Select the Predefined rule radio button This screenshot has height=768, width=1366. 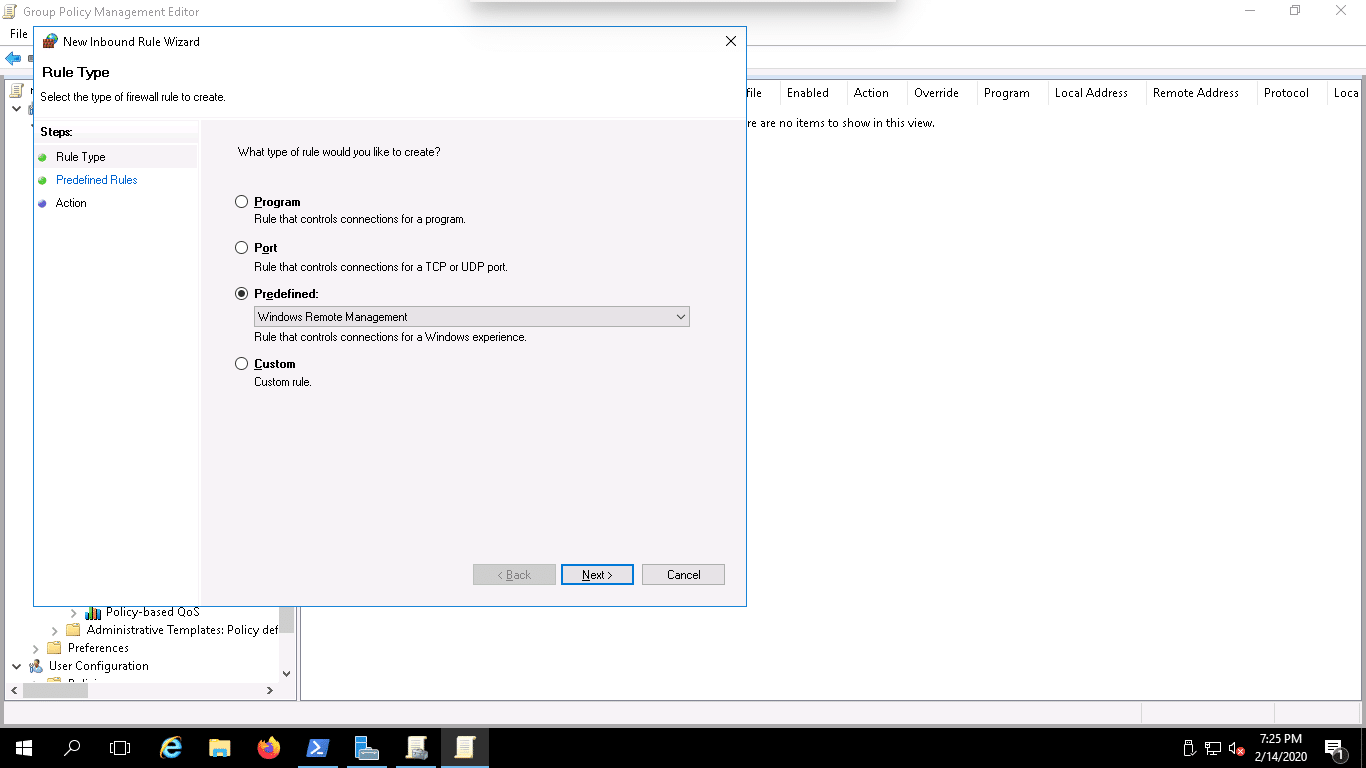point(241,294)
